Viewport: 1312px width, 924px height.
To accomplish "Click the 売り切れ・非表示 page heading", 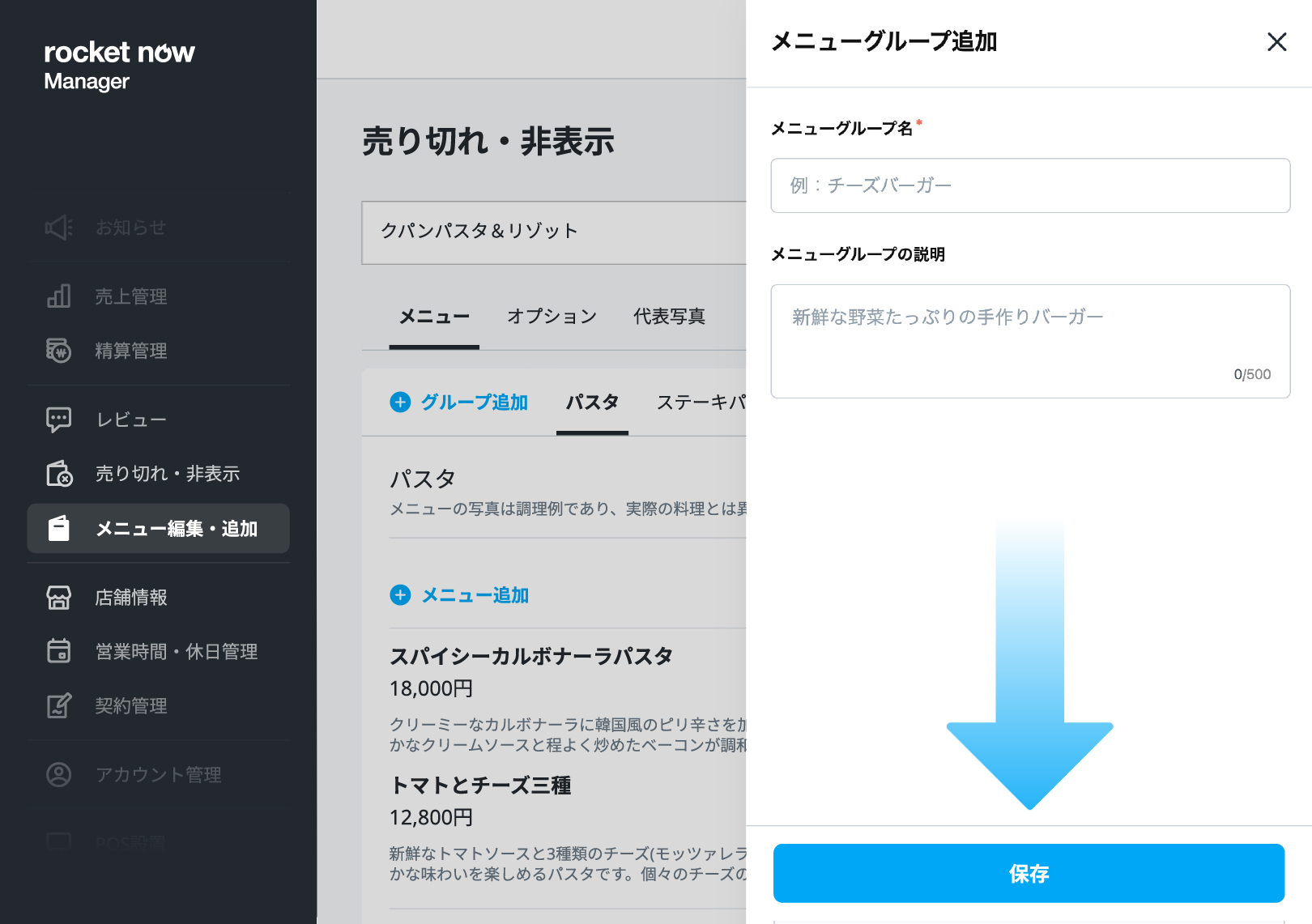I will pos(488,141).
